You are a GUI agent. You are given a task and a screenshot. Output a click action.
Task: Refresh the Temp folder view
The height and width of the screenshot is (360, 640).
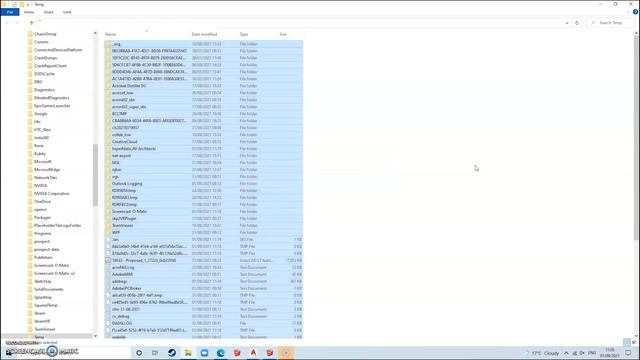[577, 23]
